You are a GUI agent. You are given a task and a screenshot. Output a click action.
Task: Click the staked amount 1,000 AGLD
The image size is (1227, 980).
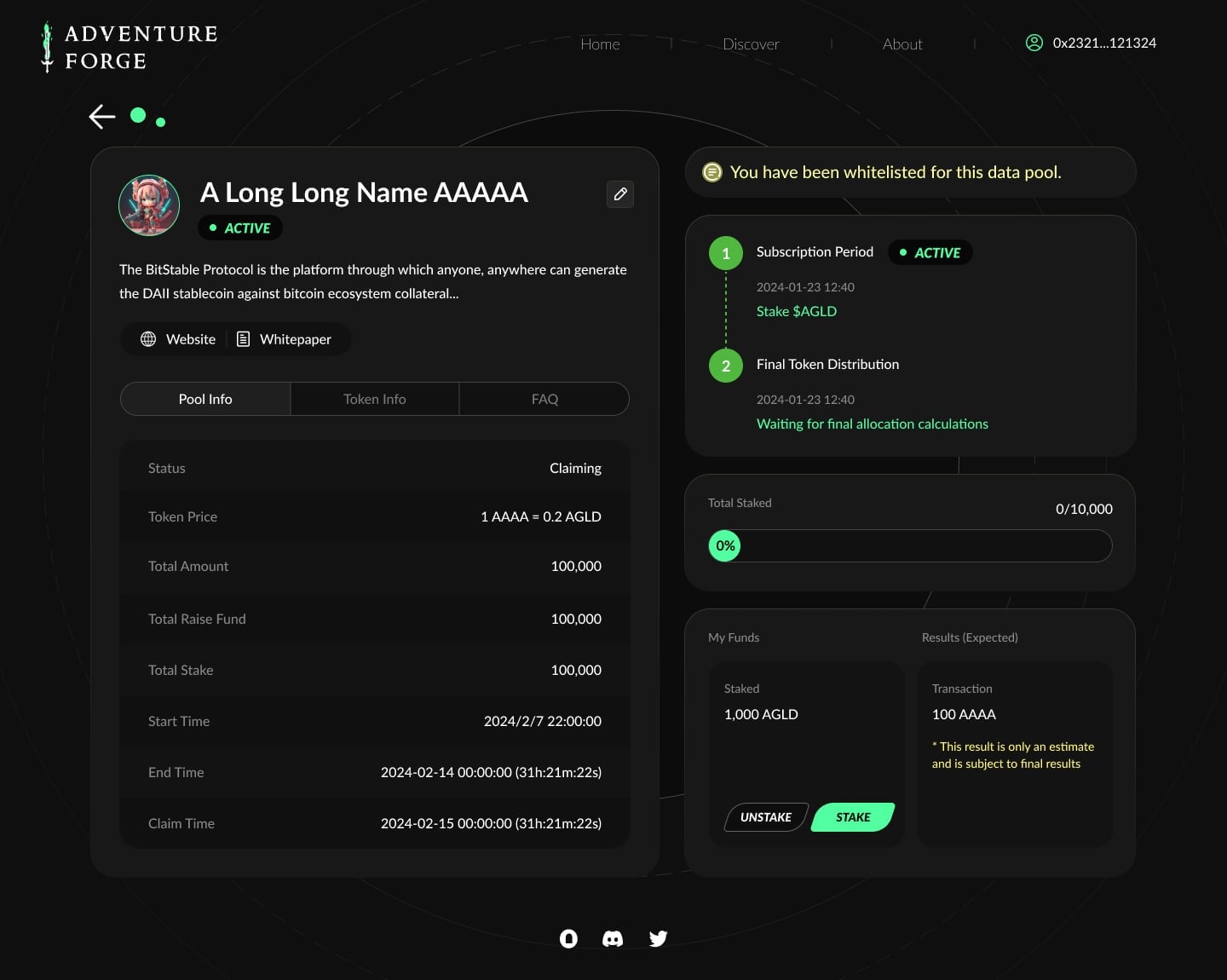[x=761, y=714]
